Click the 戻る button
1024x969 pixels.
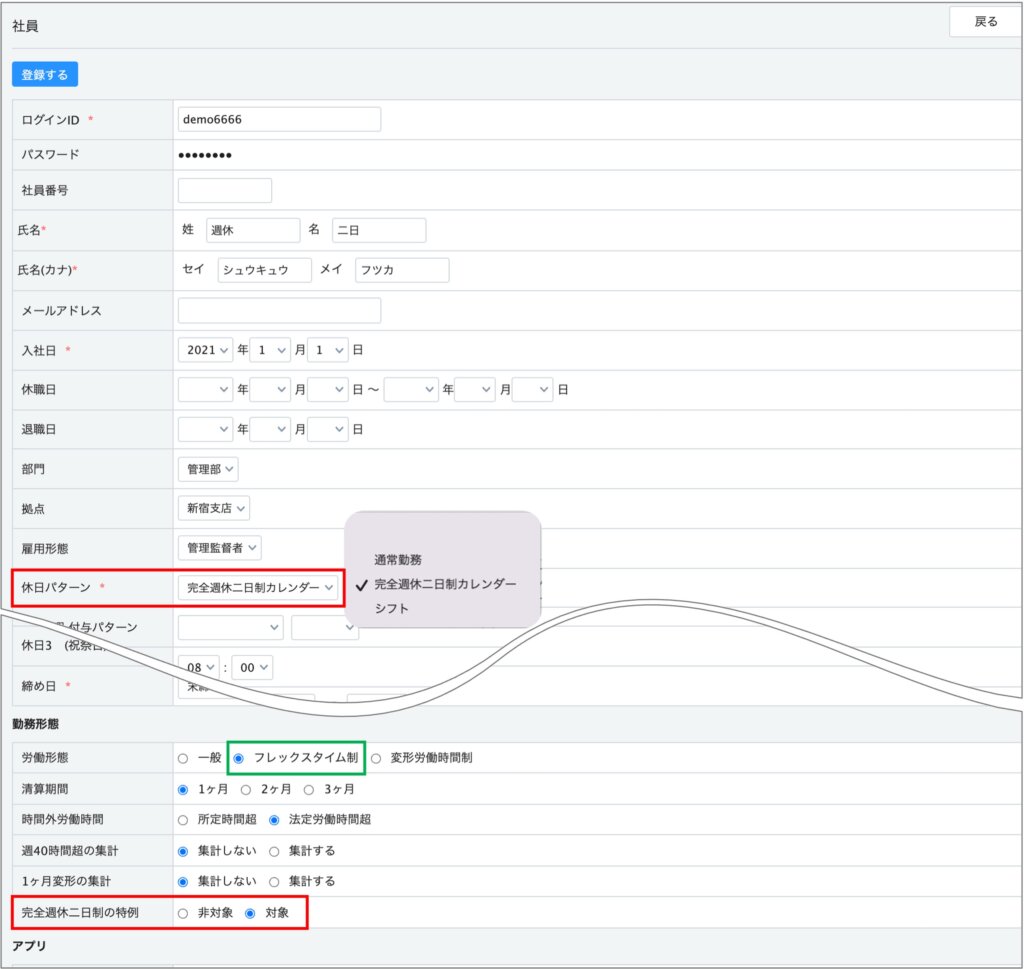pos(985,22)
